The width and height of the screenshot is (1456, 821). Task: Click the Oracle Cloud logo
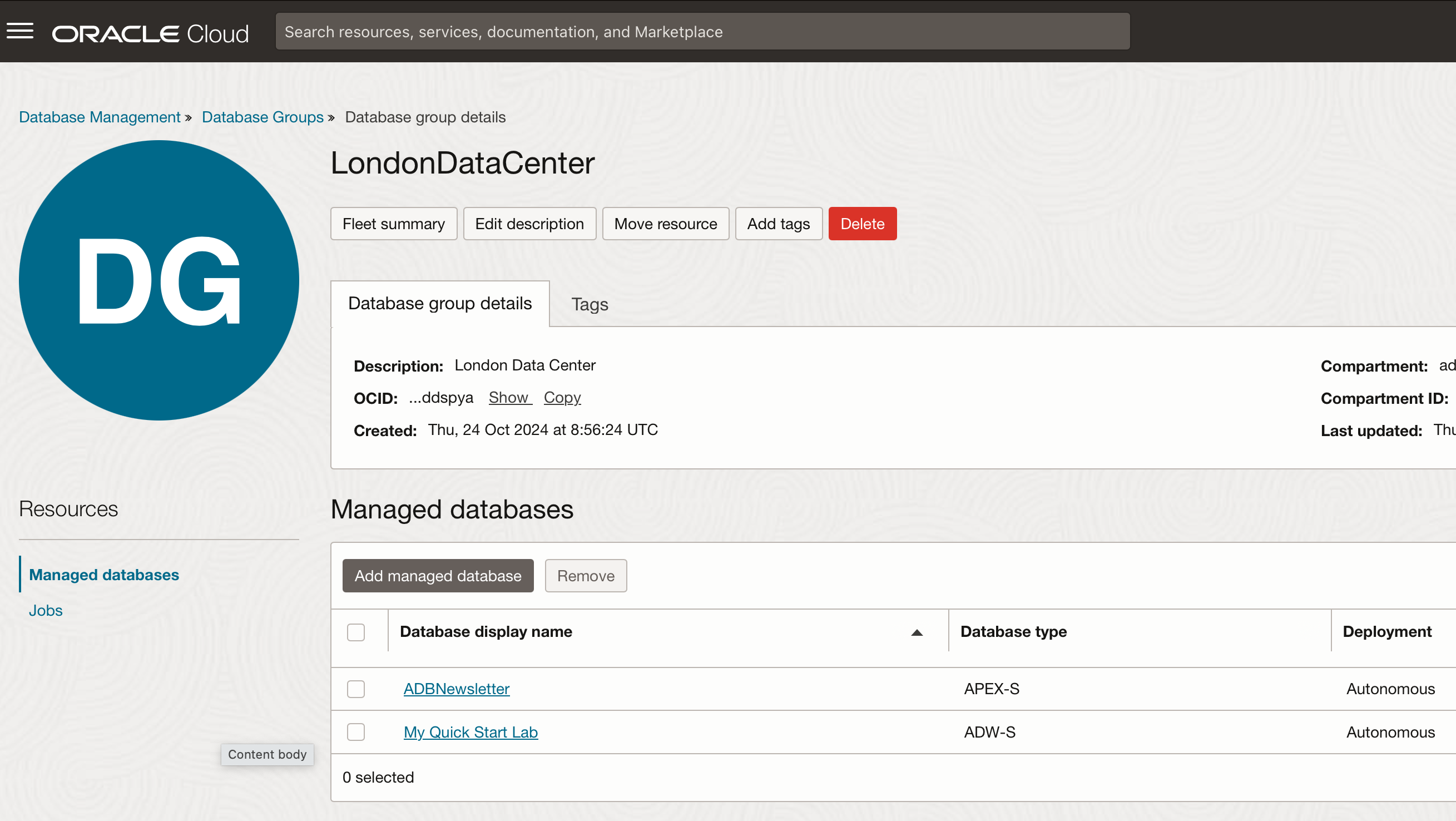tap(150, 33)
